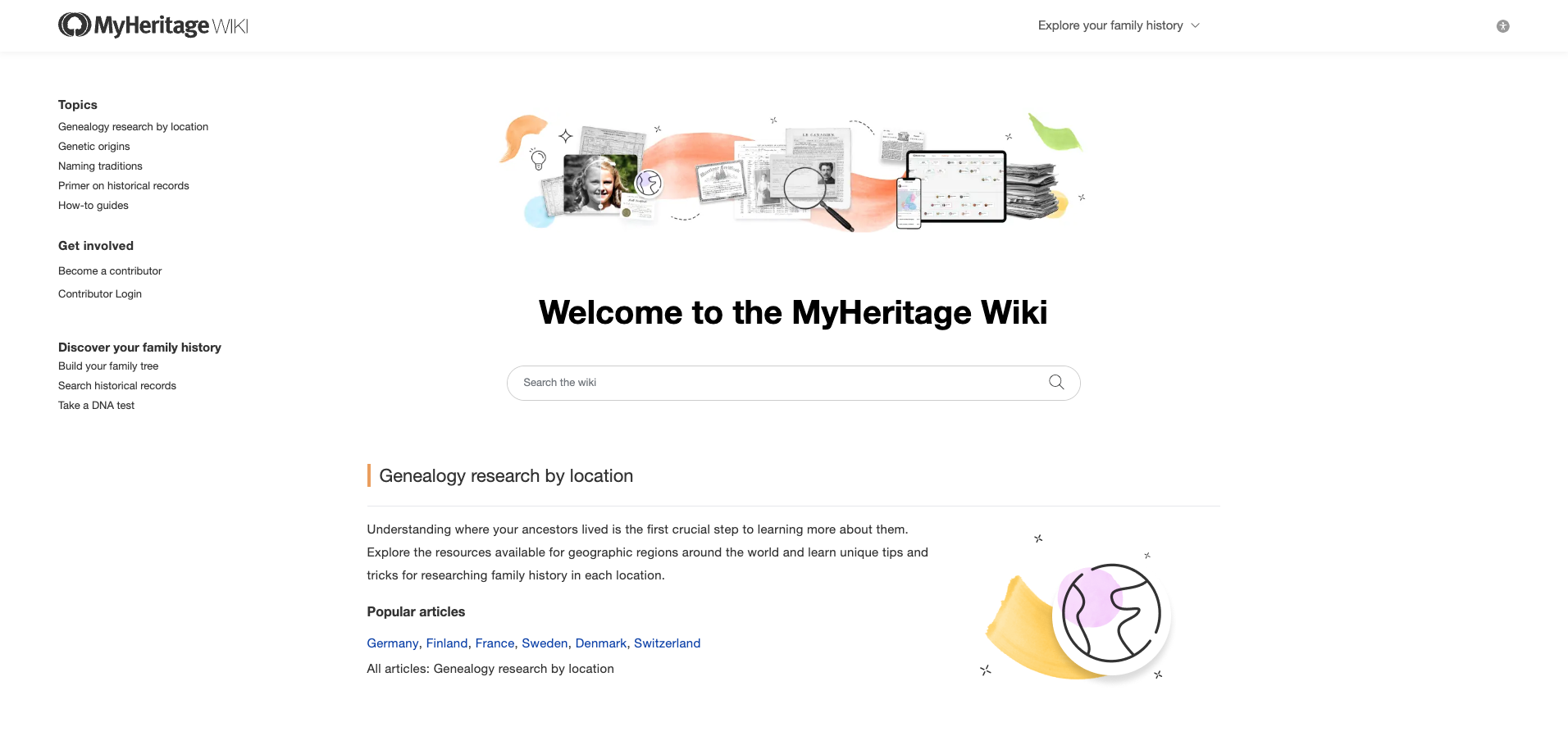Expand the Explore your family history dropdown

tap(1110, 25)
